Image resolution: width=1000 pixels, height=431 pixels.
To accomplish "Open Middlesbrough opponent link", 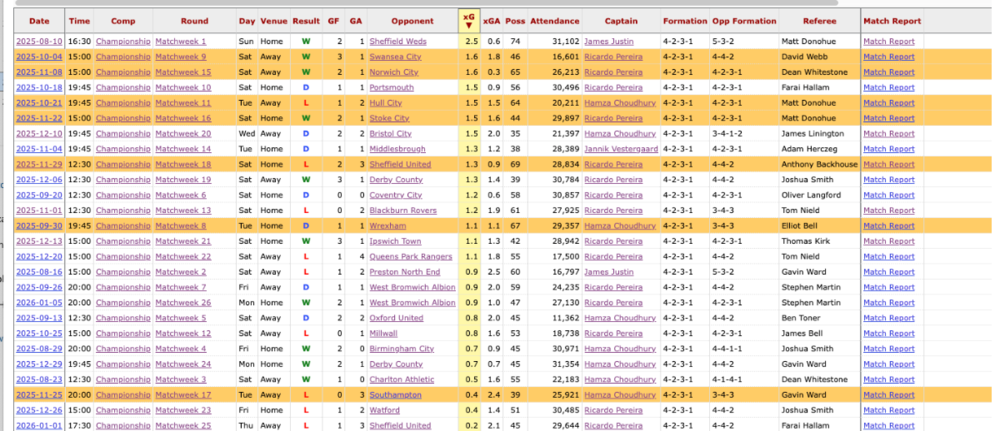I will tap(397, 149).
